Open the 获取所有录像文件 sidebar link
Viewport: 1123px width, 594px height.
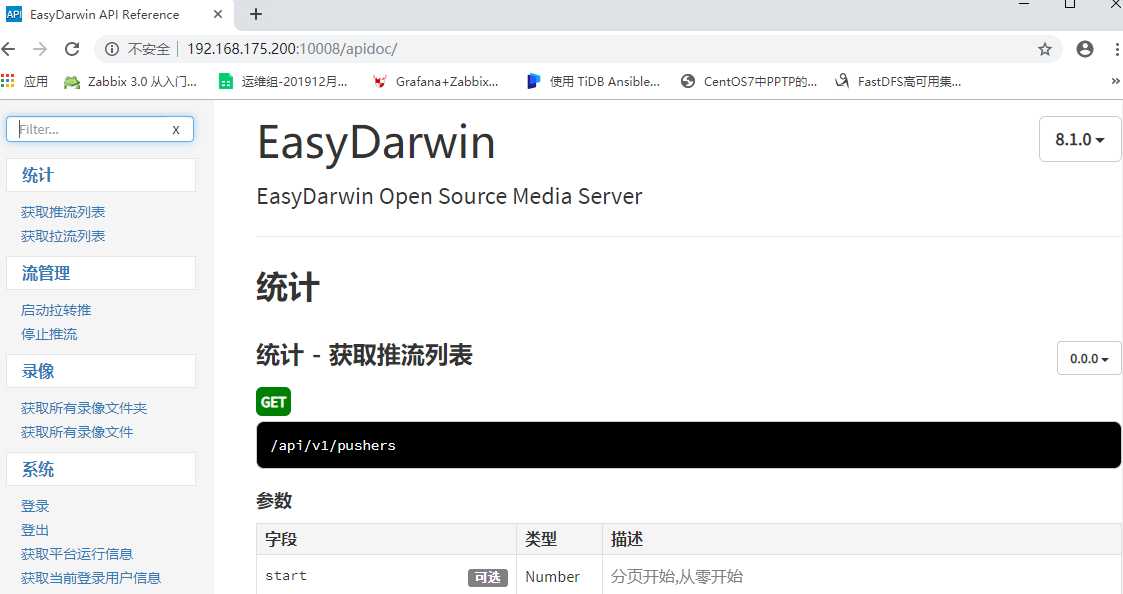(77, 432)
